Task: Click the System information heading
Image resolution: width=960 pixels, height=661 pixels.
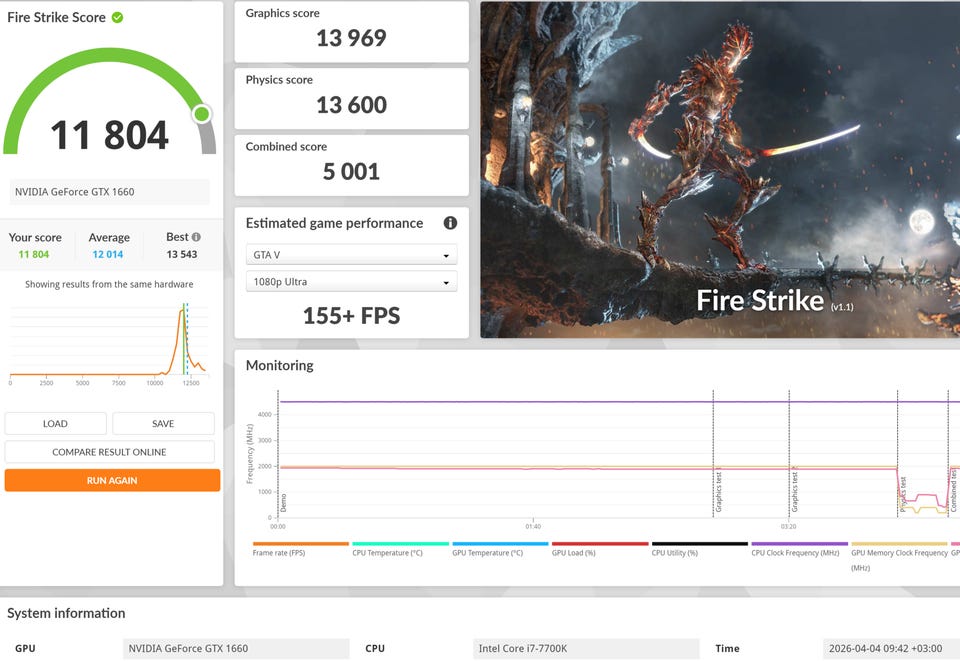Action: (66, 613)
